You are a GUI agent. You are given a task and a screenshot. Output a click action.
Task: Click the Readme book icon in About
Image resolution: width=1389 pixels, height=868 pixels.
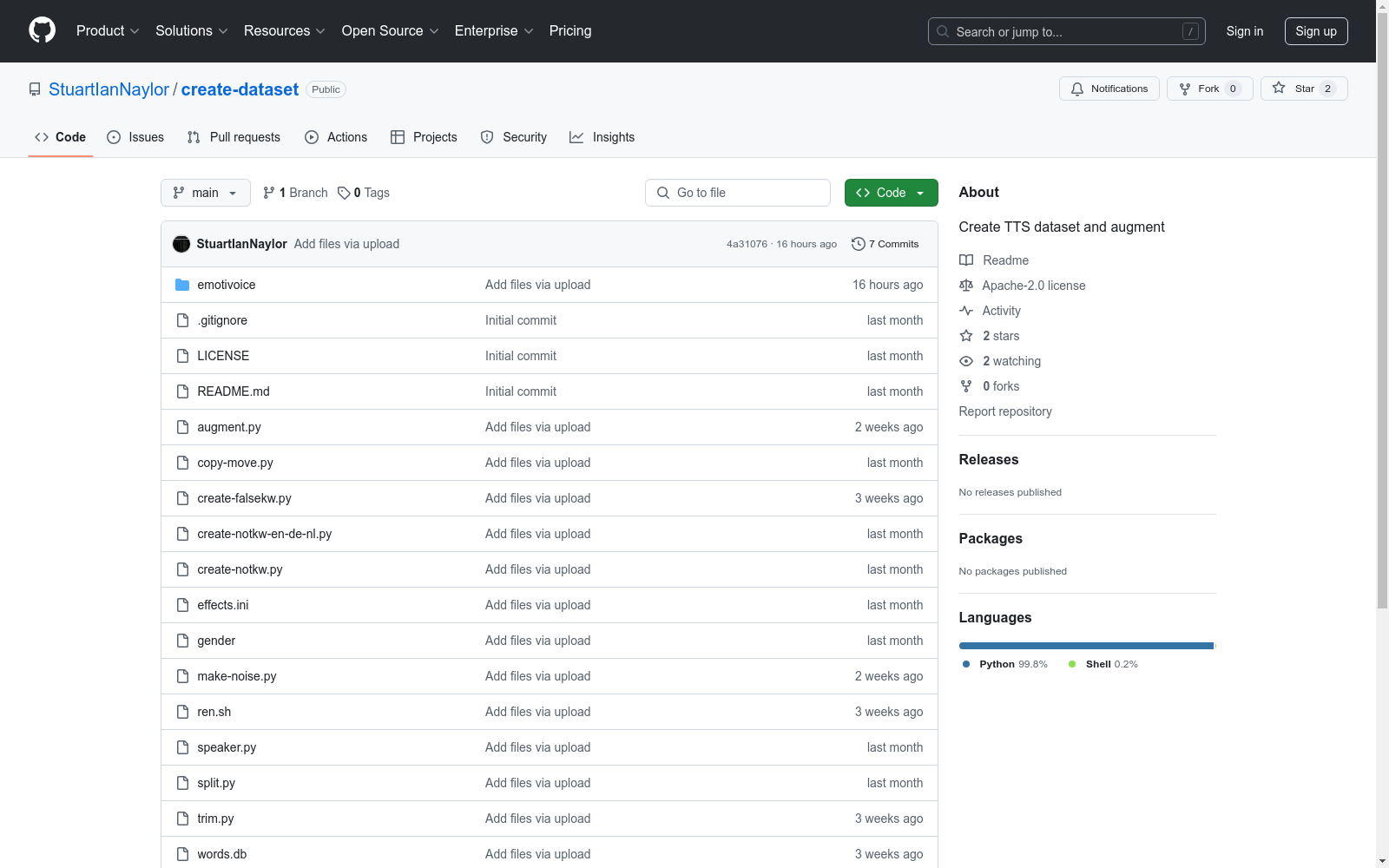click(x=966, y=260)
